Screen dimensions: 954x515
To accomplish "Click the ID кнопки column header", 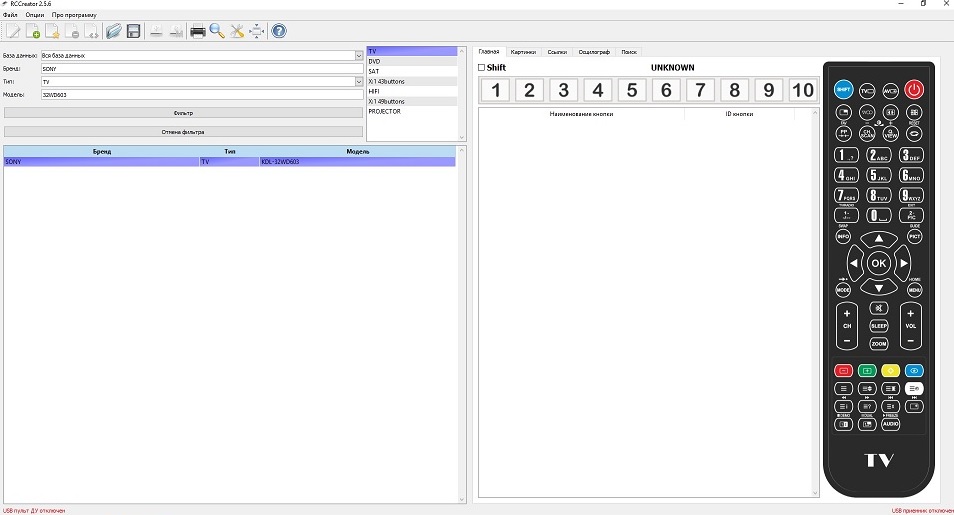I will coord(739,114).
